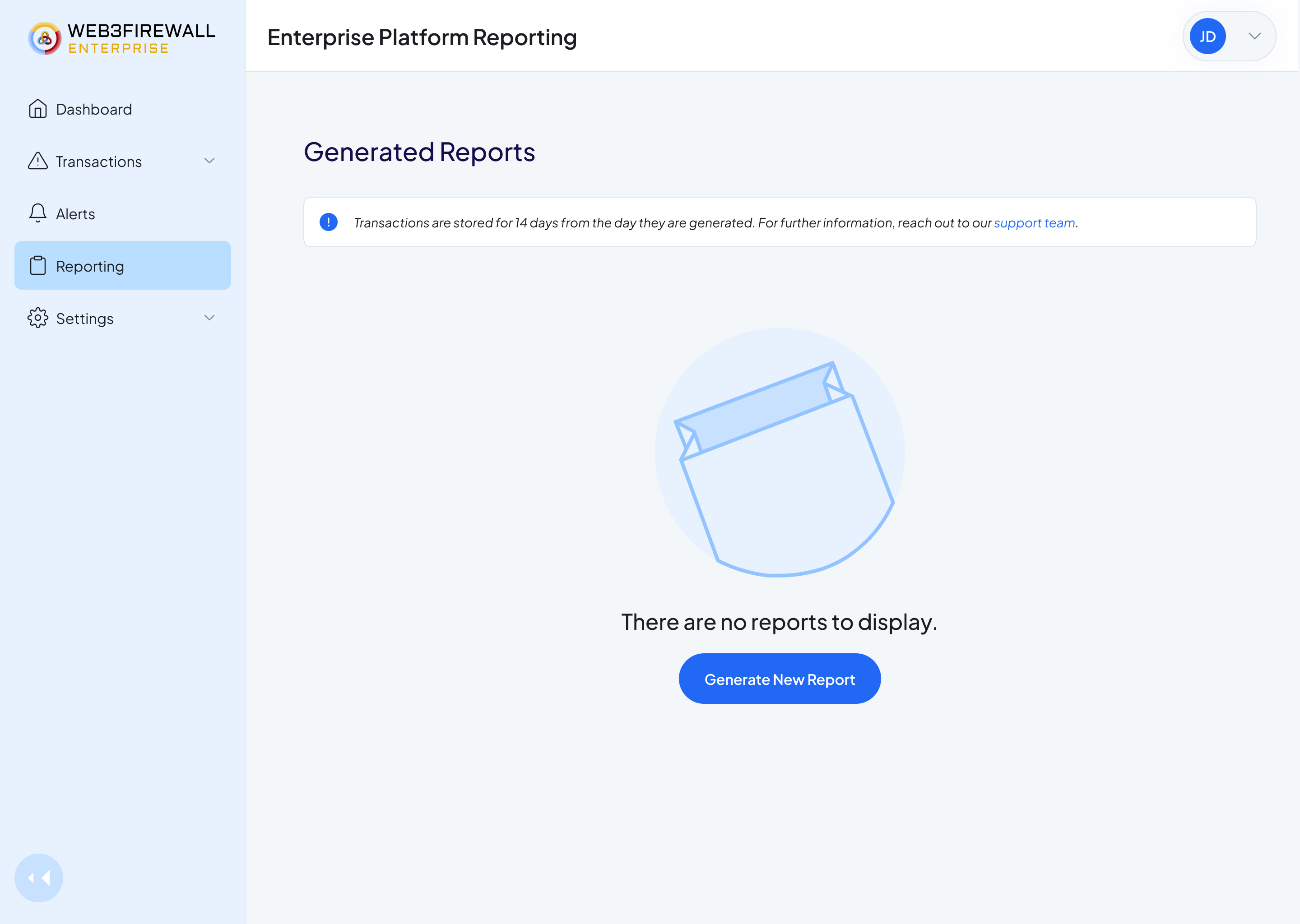The height and width of the screenshot is (924, 1300).
Task: Expand the Transactions submenu chevron
Action: pyautogui.click(x=209, y=161)
